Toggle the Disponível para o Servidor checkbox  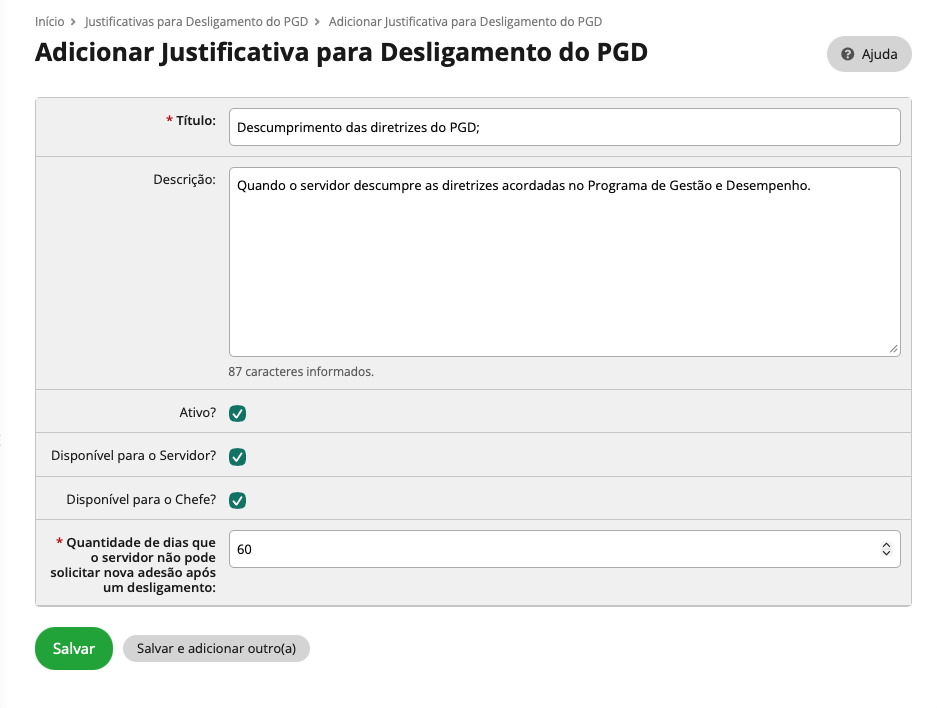coord(238,456)
